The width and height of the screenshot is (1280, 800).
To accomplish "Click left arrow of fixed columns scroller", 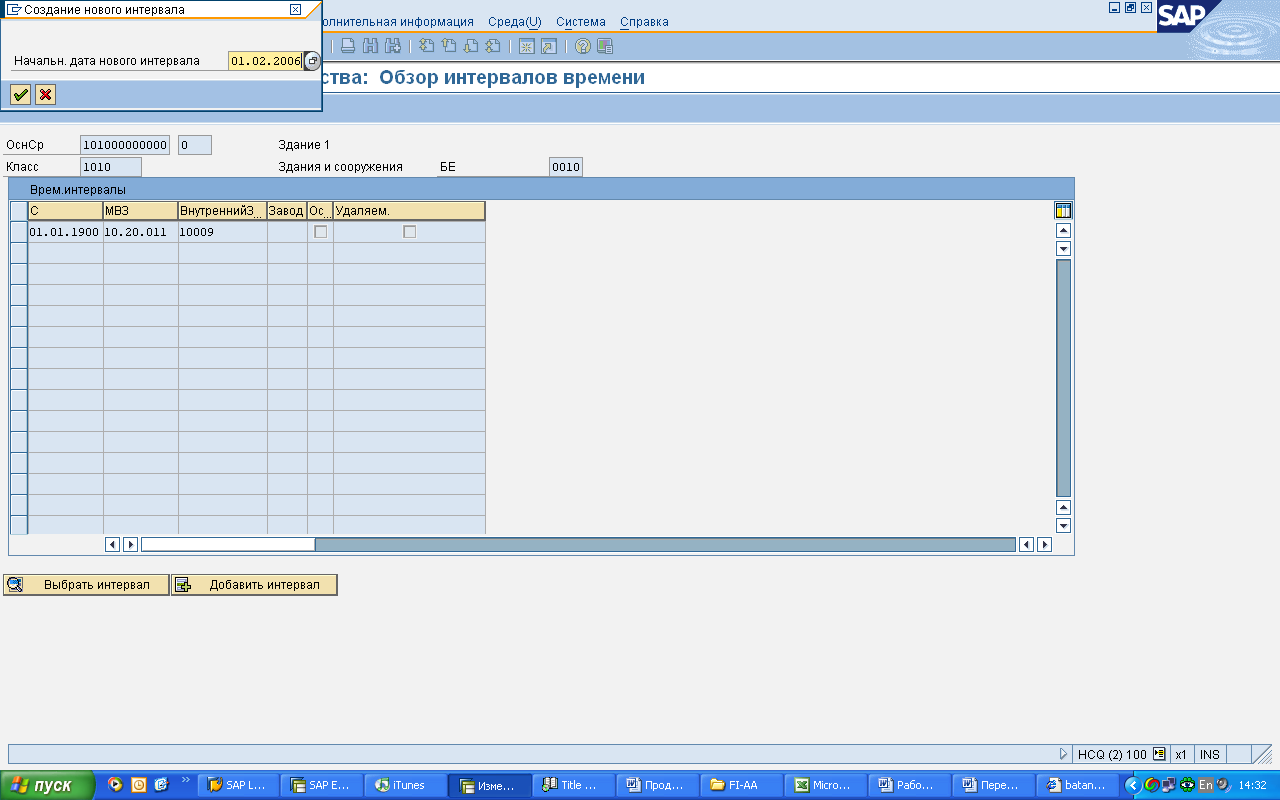I will (113, 544).
